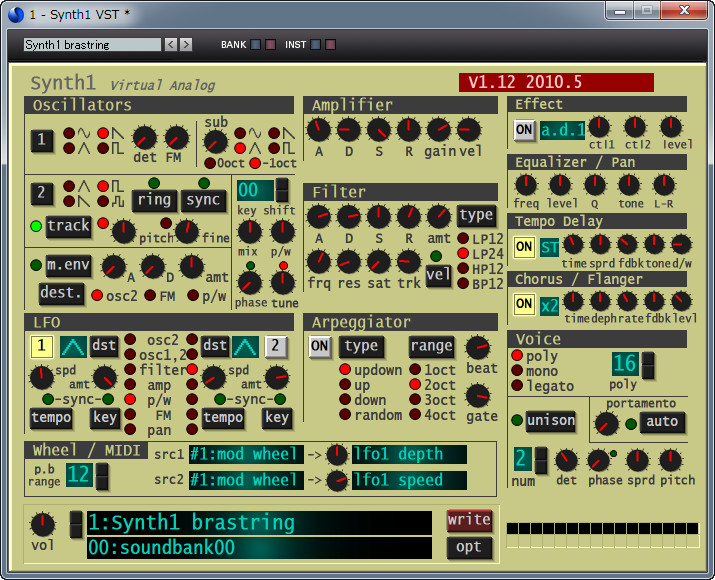Adjust the key shift stepper
715x580 pixels.
tap(282, 190)
